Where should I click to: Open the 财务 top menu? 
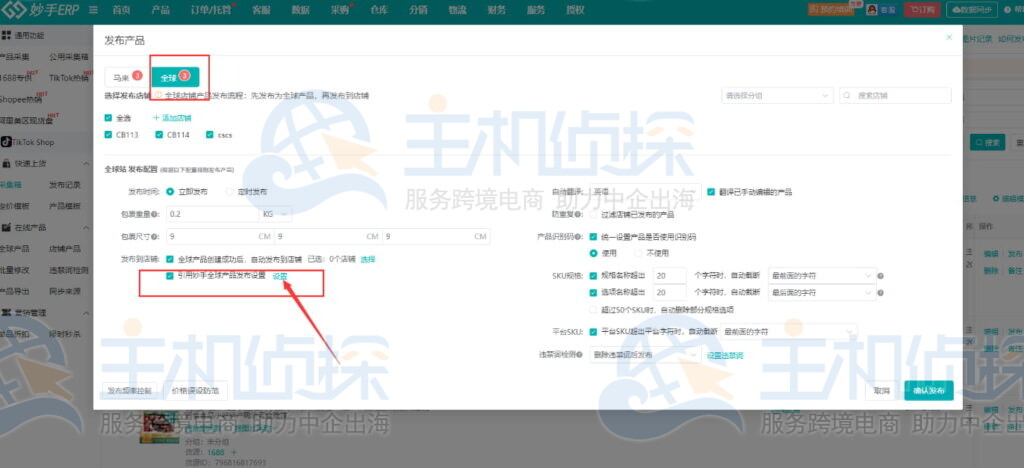point(496,10)
